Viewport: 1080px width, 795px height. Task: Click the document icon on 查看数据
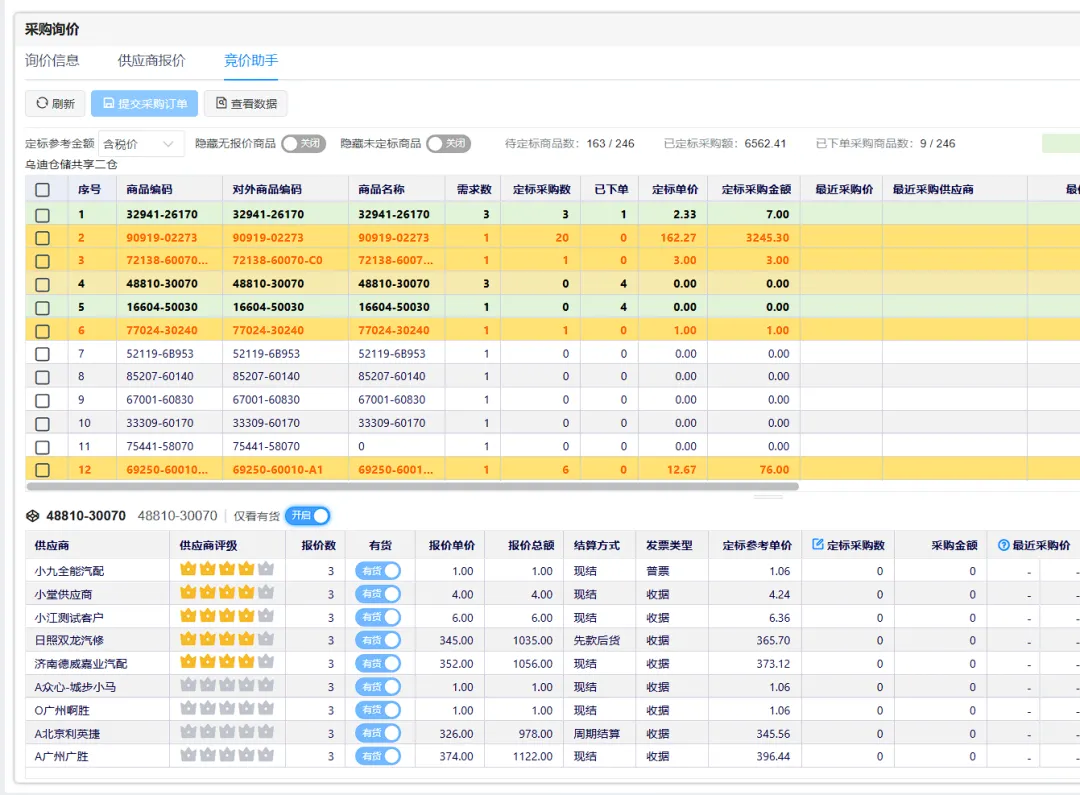coord(221,103)
